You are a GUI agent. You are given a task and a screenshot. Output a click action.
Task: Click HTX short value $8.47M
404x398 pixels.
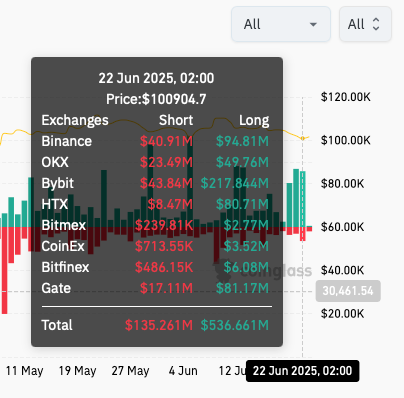(170, 204)
